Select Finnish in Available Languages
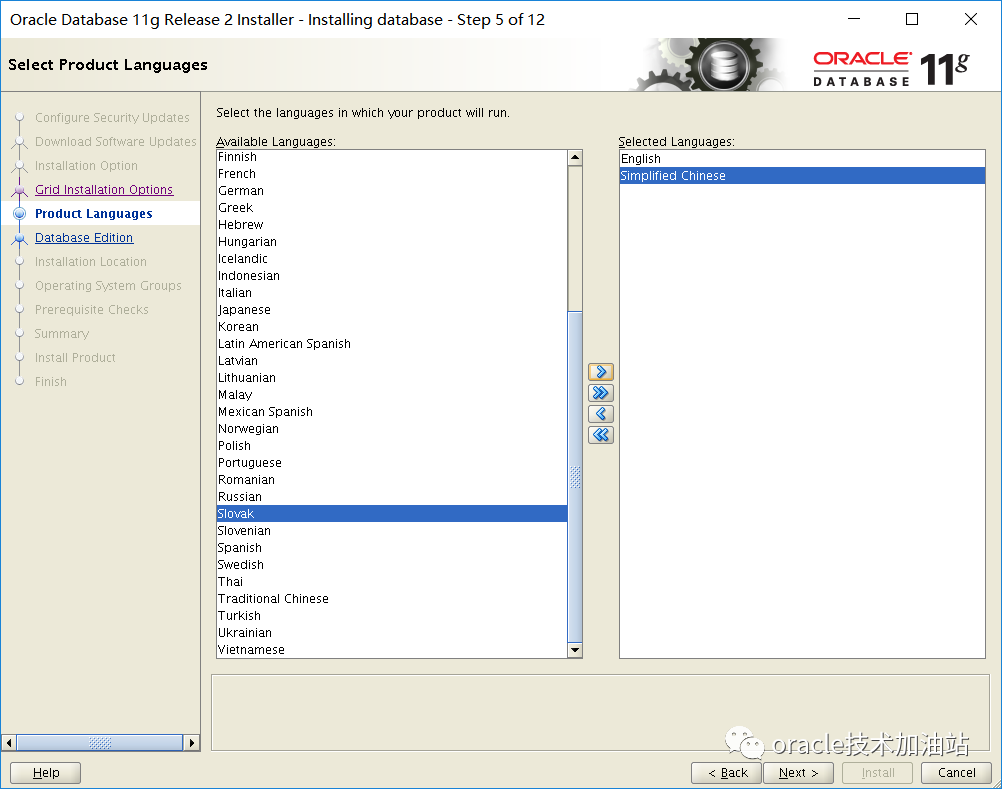Viewport: 1002px width, 789px height. (392, 157)
